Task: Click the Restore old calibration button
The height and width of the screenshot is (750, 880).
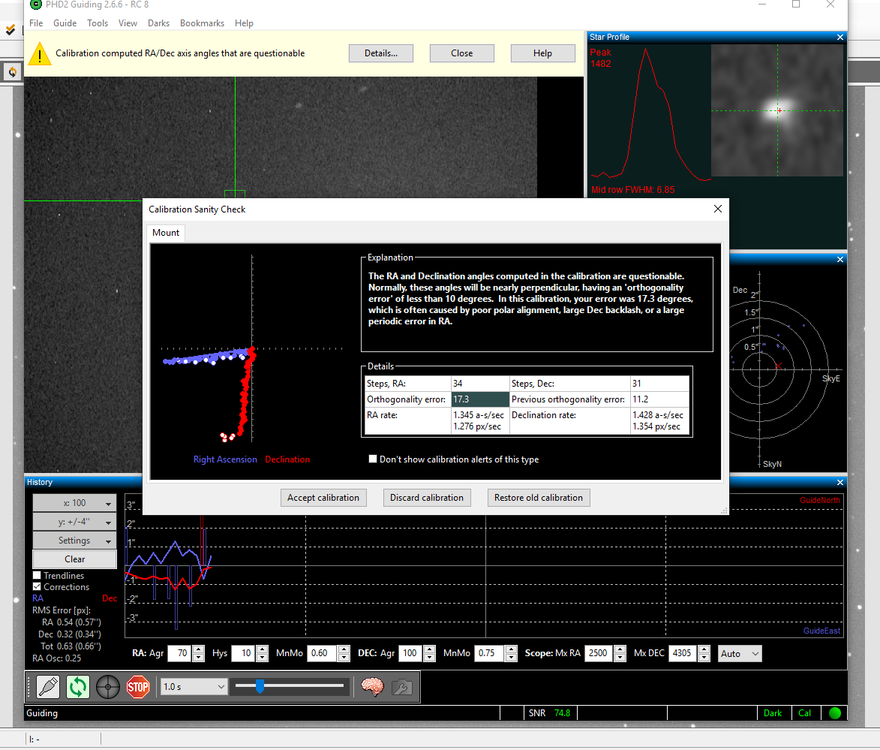Action: (x=540, y=497)
